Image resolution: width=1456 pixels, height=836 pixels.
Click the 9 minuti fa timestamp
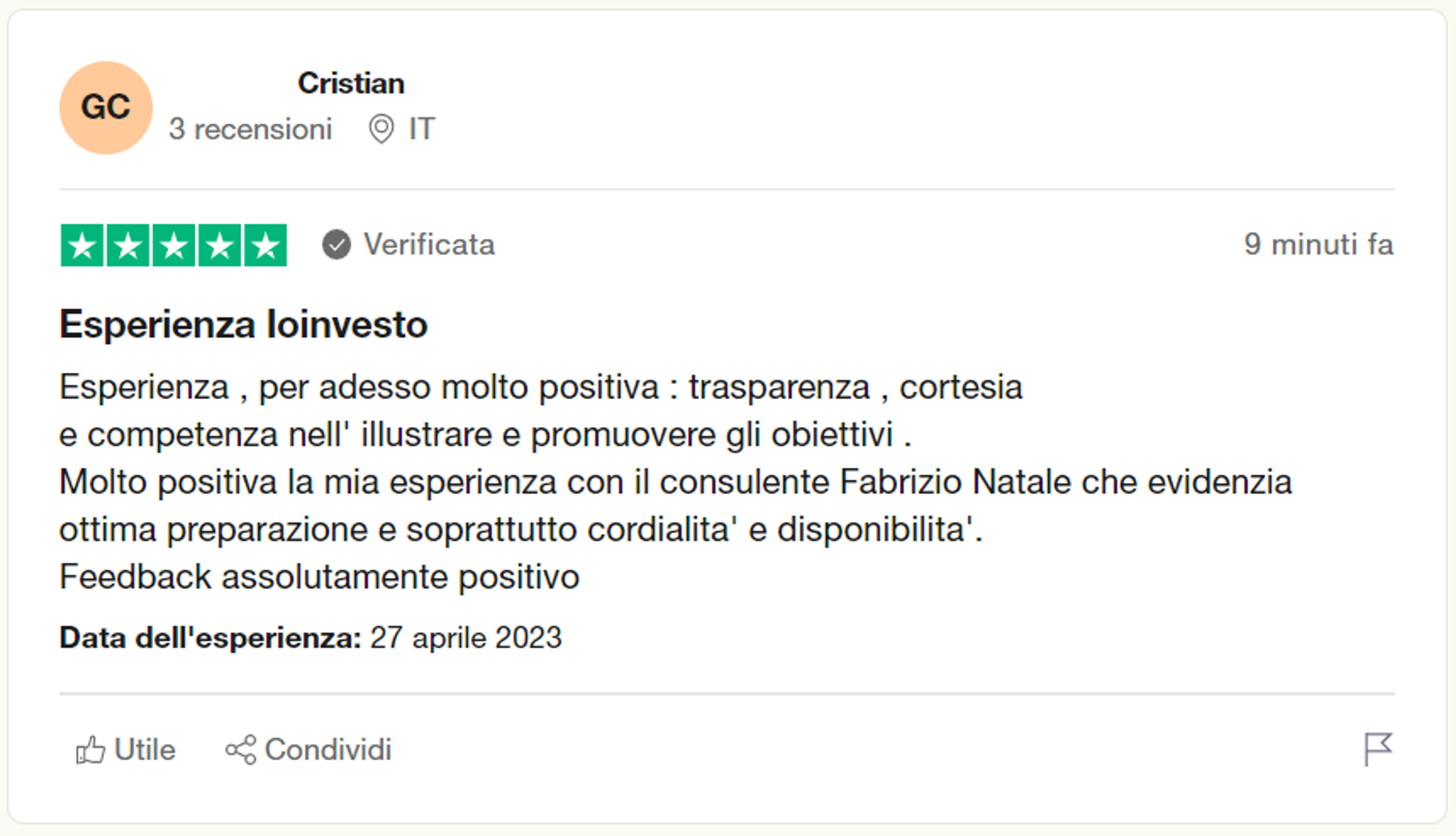(x=1318, y=245)
